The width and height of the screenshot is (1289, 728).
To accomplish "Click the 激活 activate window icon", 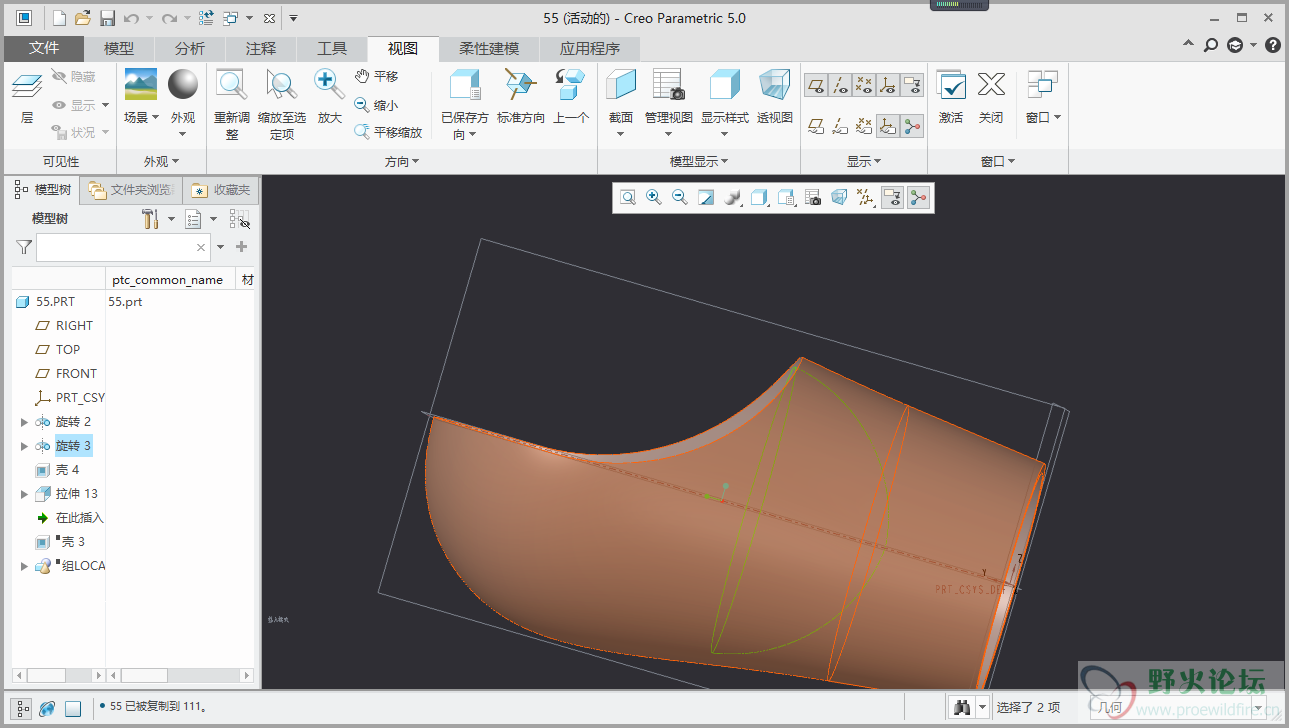I will (951, 84).
